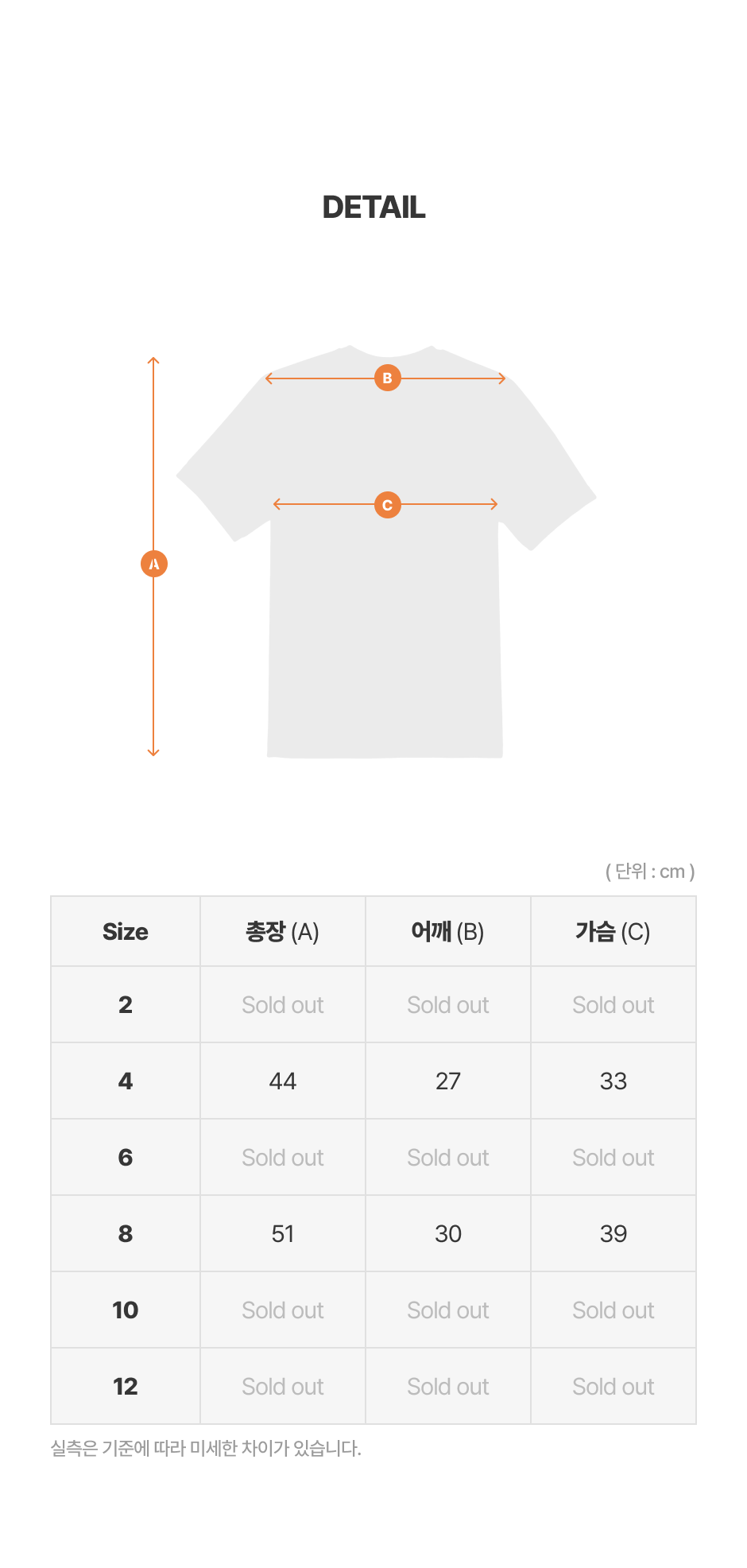
Task: Select the size 4 row label
Action: click(126, 1081)
